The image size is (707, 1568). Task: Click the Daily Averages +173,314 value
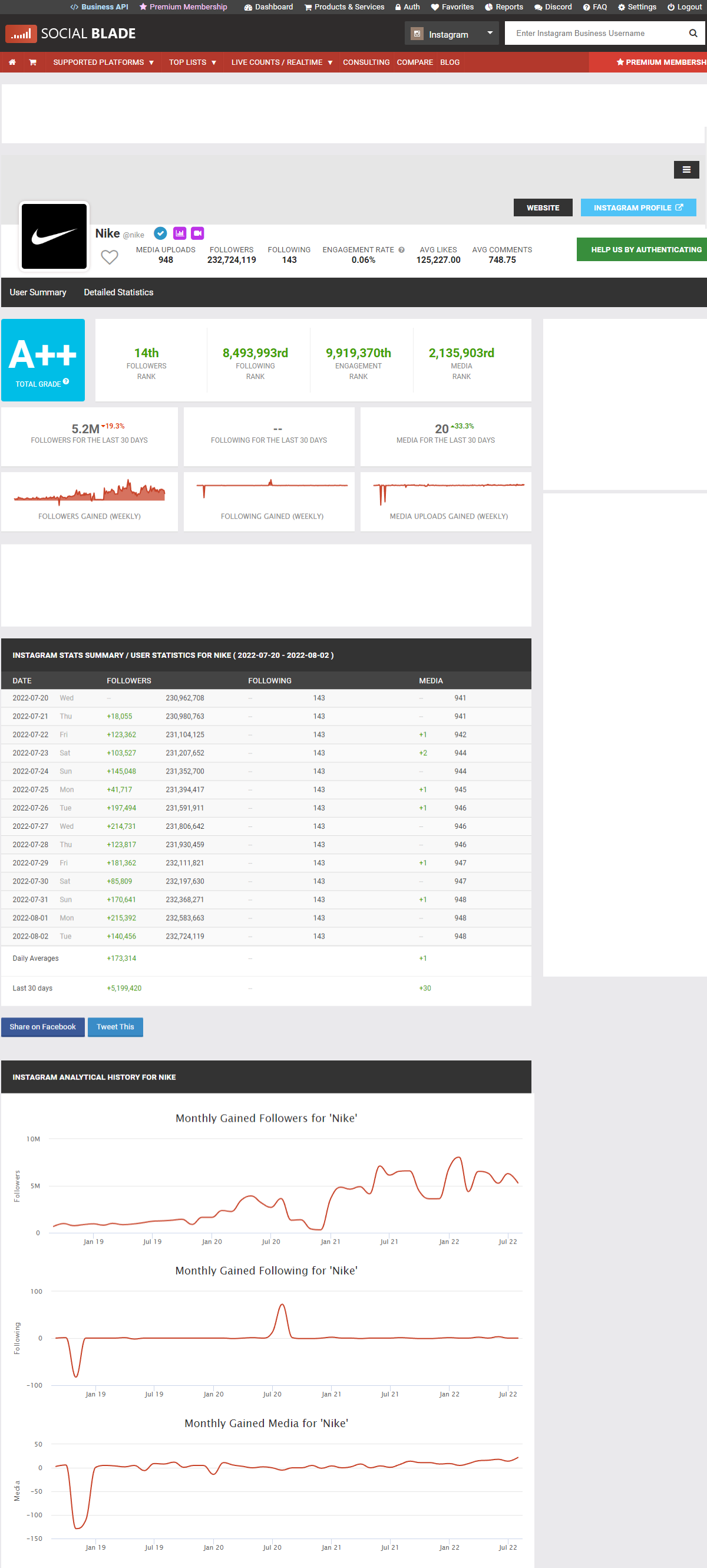point(122,958)
